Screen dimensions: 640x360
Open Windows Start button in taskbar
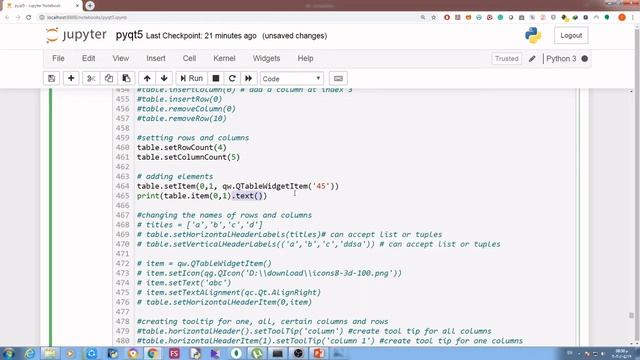pyautogui.click(x=8, y=353)
